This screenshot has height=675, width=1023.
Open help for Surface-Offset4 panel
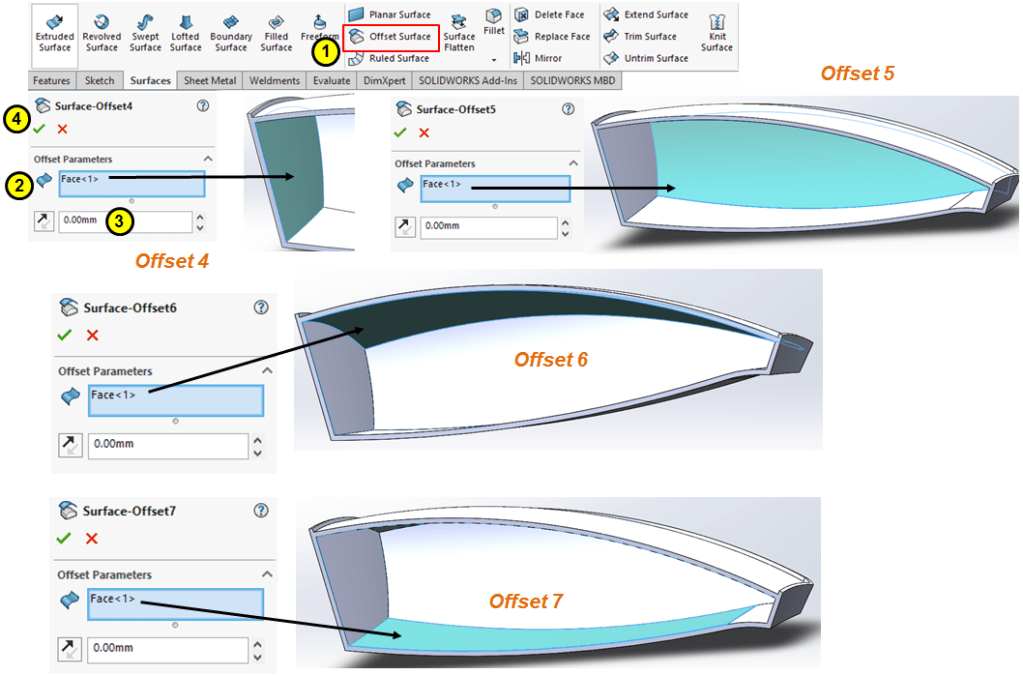[x=203, y=105]
